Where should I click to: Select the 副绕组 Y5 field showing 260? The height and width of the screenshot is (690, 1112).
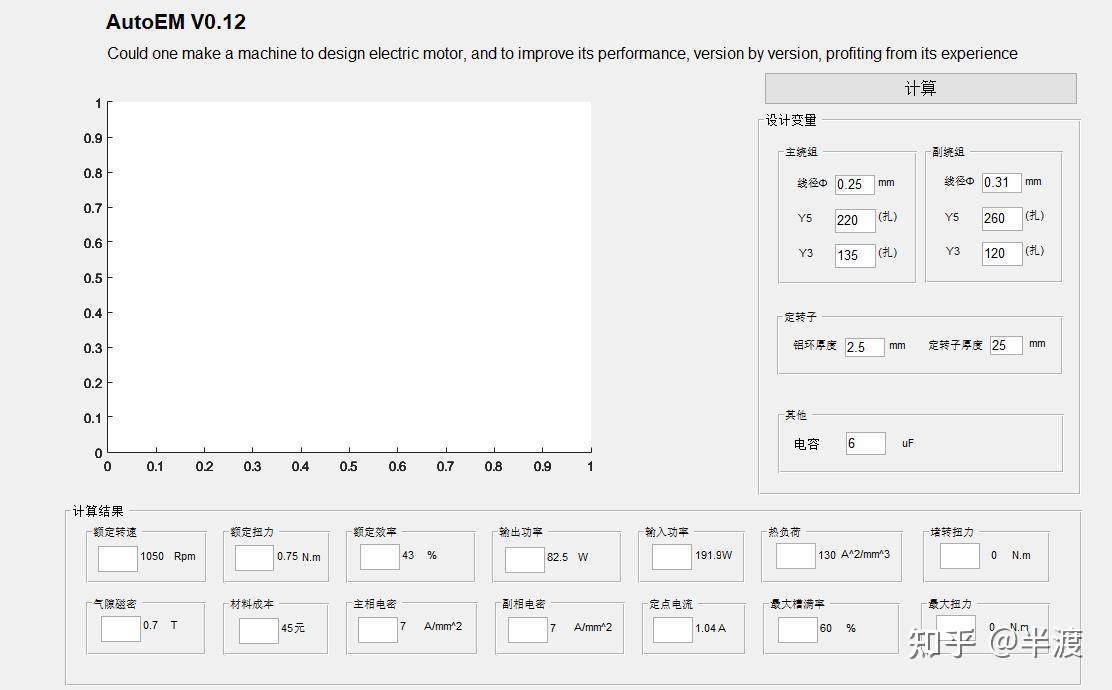pyautogui.click(x=1001, y=218)
